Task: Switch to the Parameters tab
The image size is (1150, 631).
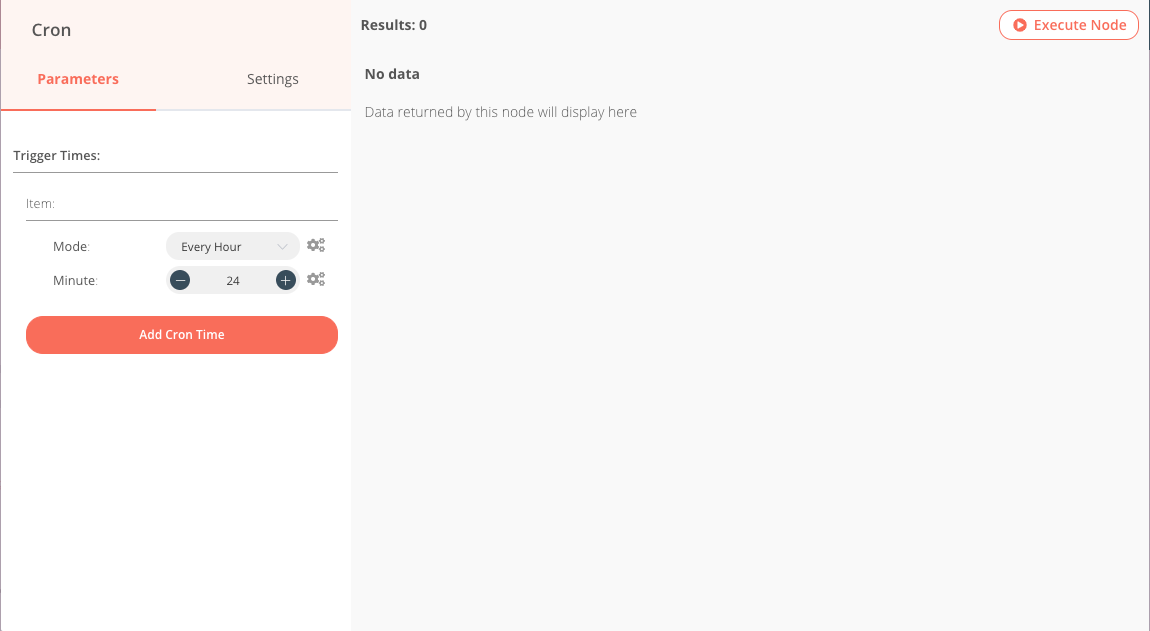Action: (x=78, y=79)
